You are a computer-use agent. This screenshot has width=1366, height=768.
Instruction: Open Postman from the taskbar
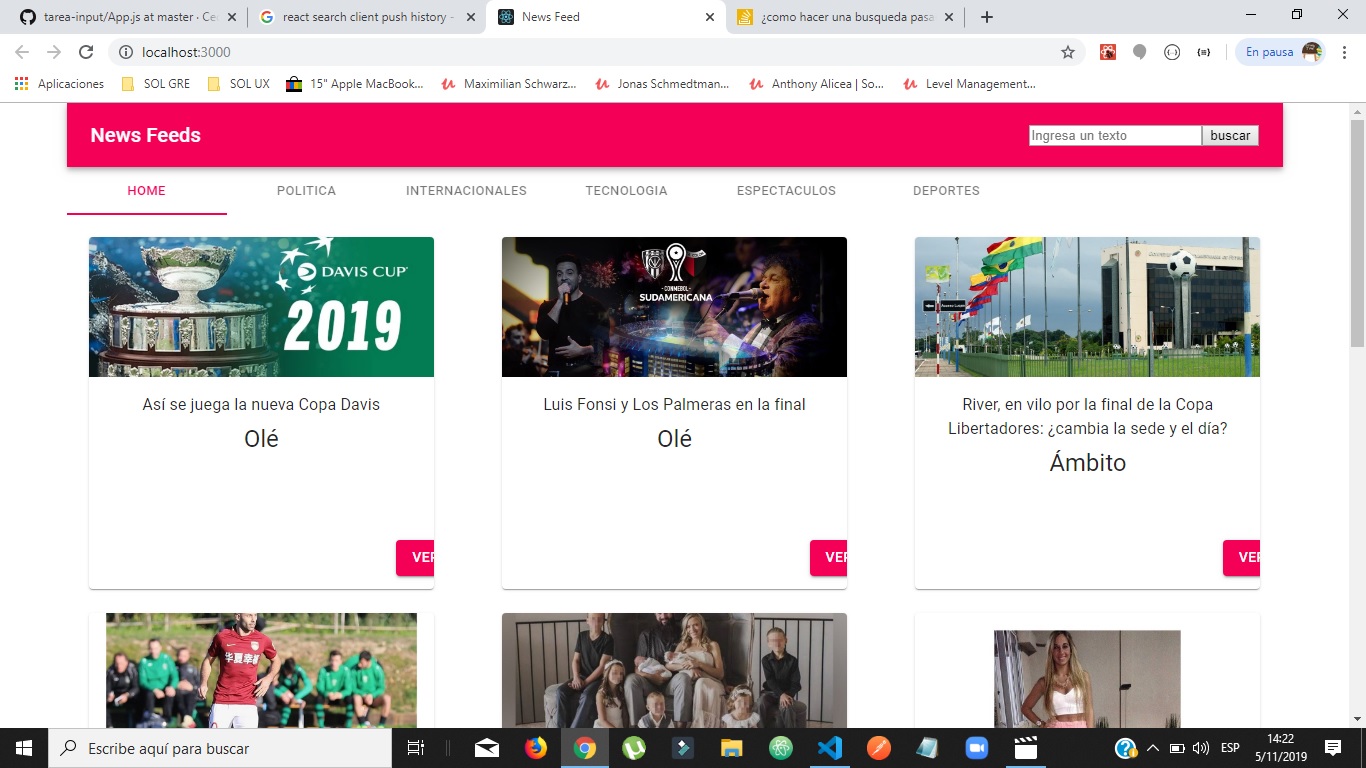[879, 748]
